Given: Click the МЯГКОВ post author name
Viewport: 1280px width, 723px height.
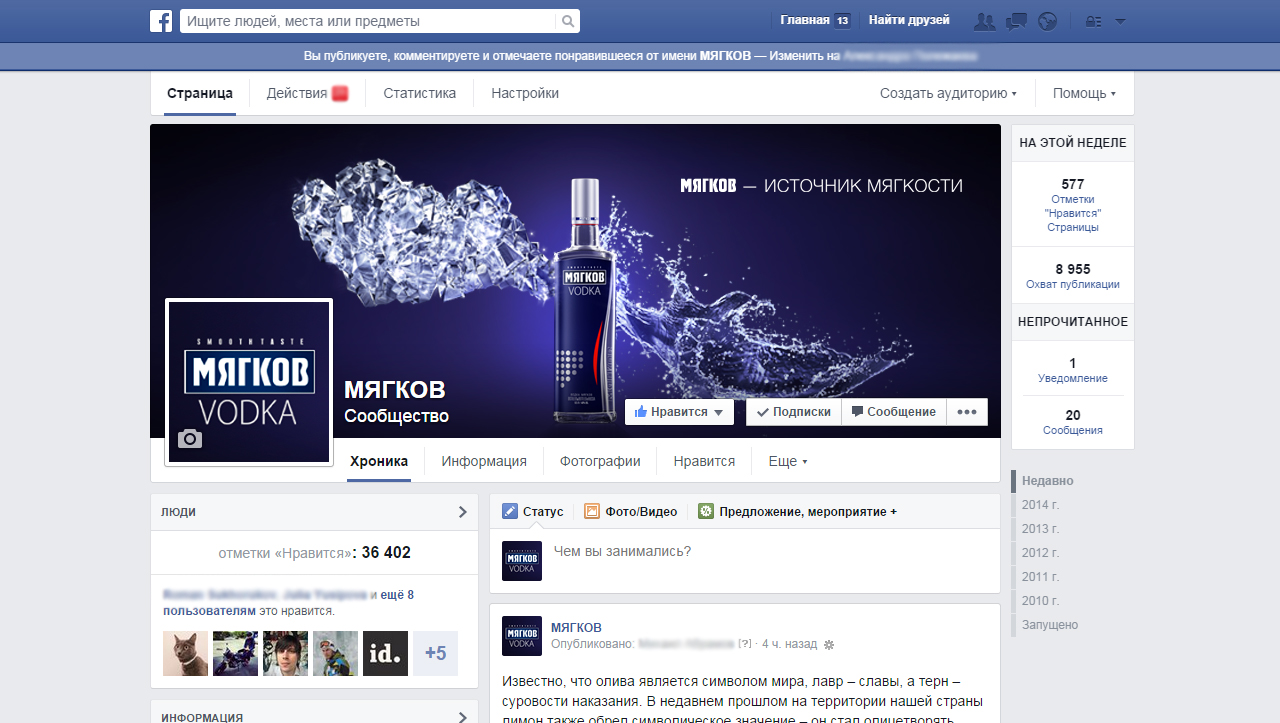Looking at the screenshot, I should pyautogui.click(x=577, y=627).
